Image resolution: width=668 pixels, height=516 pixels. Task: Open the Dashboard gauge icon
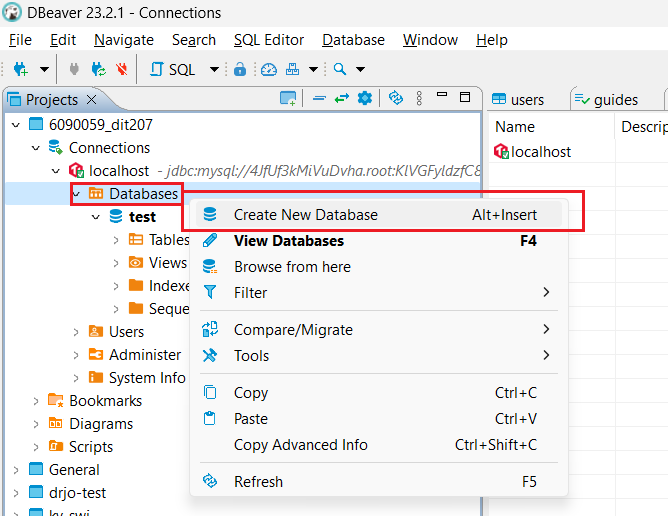(269, 69)
